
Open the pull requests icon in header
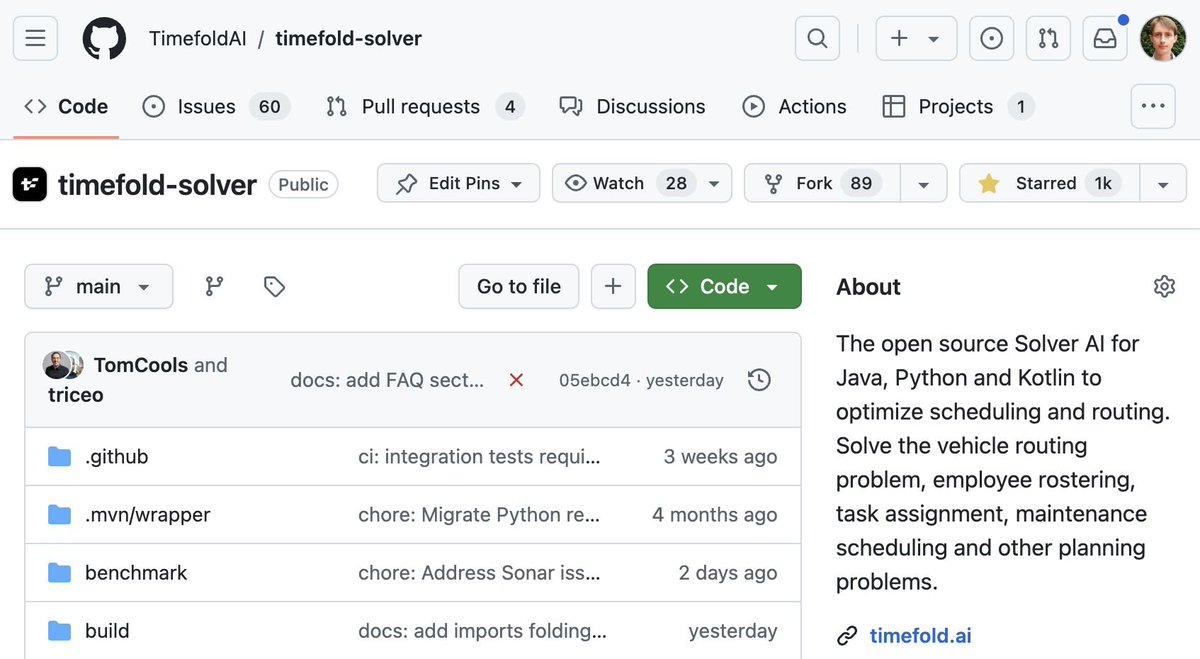(1048, 39)
